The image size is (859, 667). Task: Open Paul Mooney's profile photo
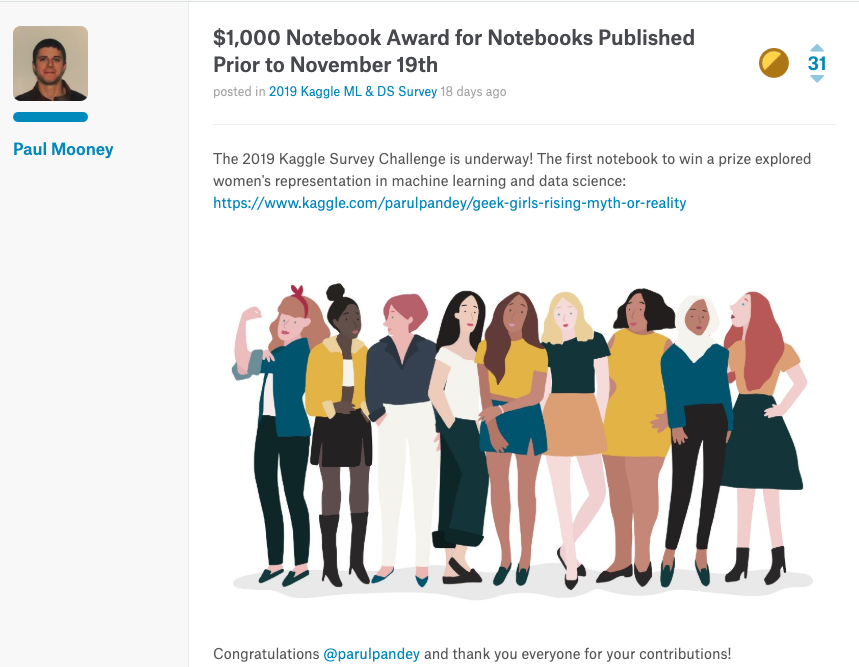click(50, 63)
